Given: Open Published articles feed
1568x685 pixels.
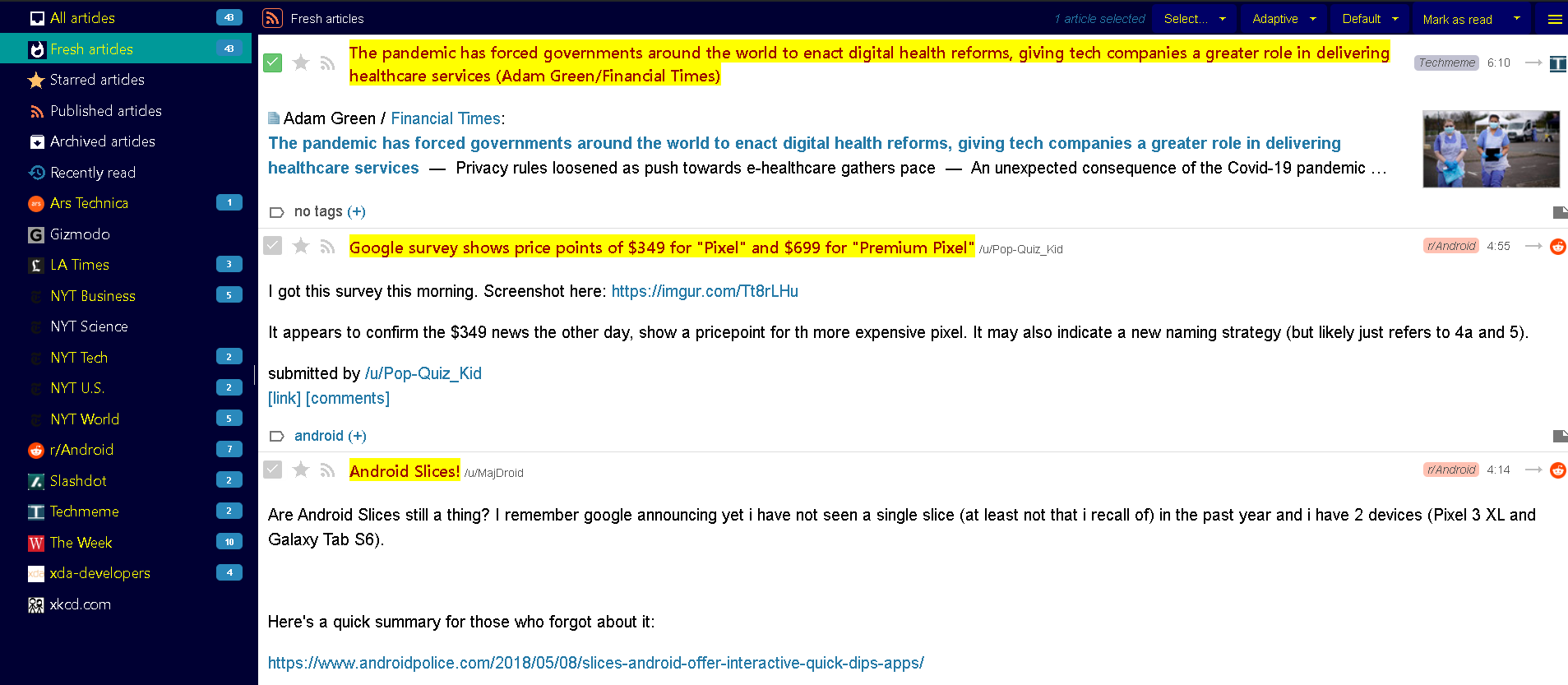Looking at the screenshot, I should pos(126,111).
